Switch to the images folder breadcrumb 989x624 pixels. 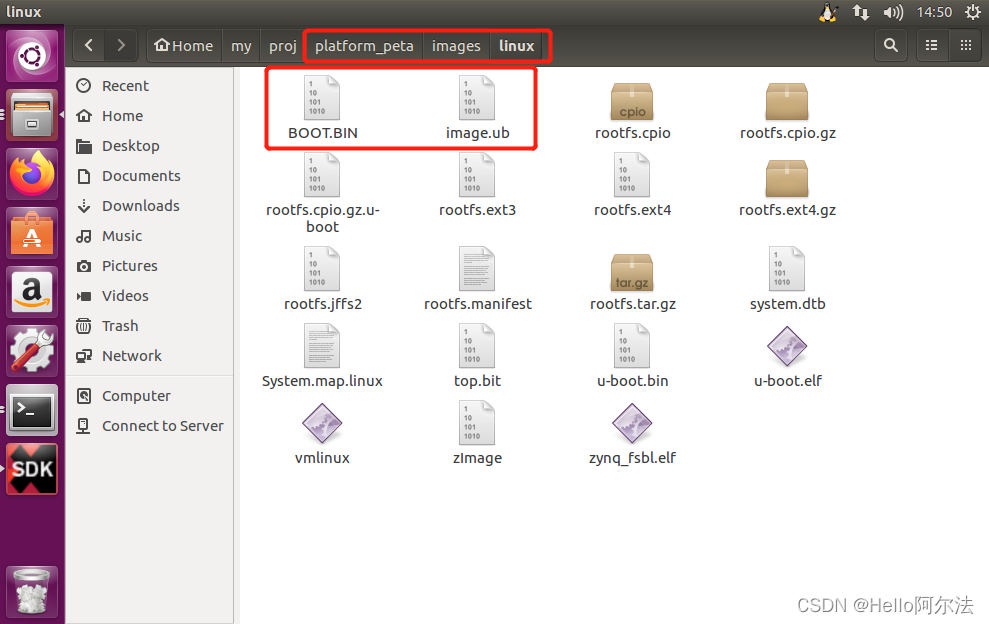pyautogui.click(x=456, y=45)
